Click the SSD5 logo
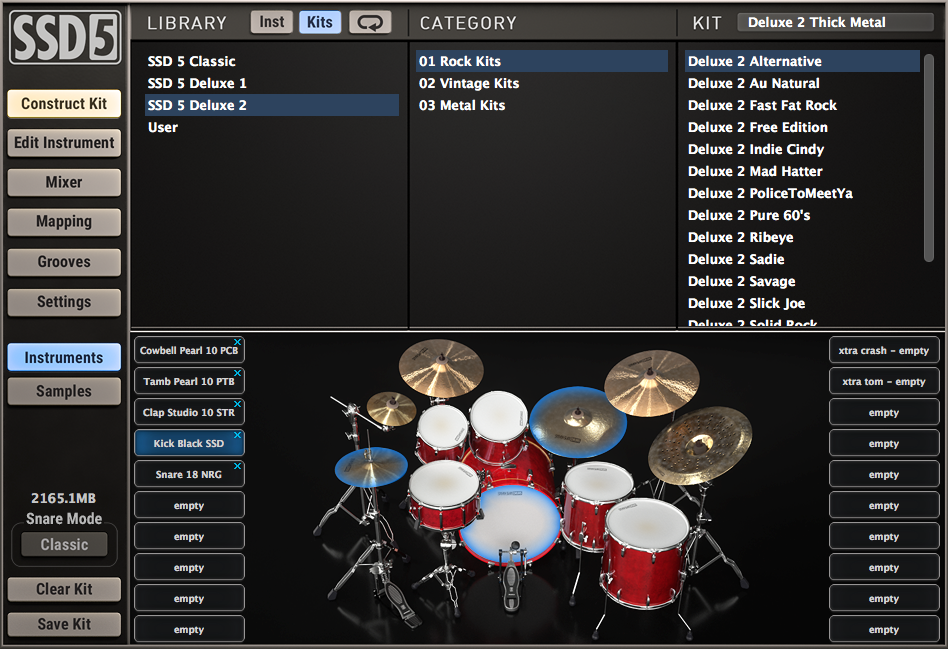The width and height of the screenshot is (948, 649). 64,38
